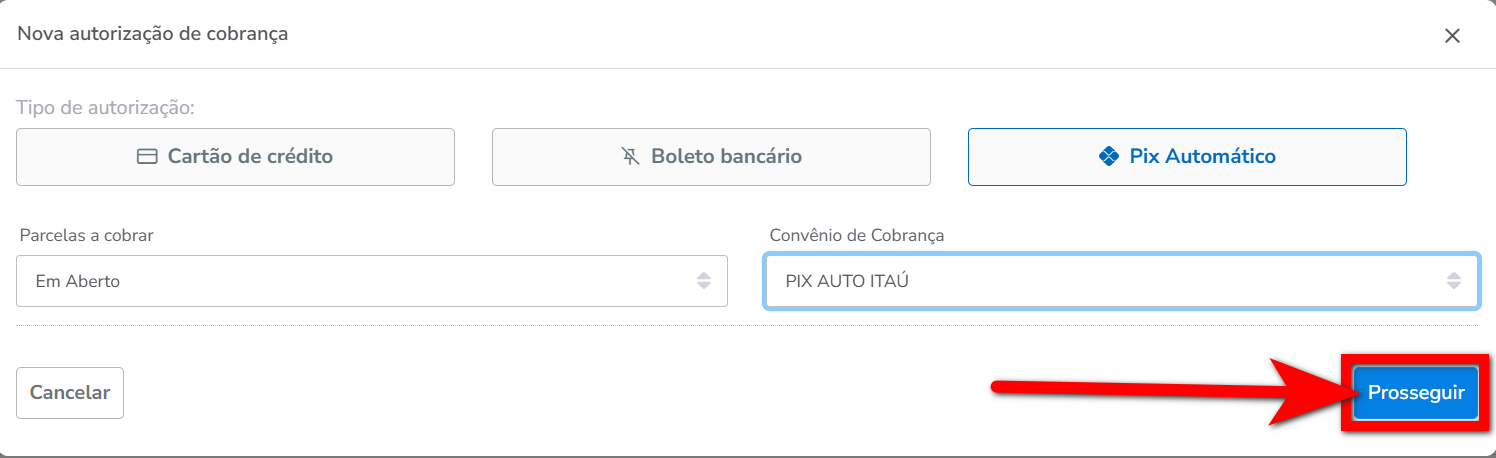Click the Parcelas a cobrar label
Image resolution: width=1496 pixels, height=458 pixels.
point(86,235)
